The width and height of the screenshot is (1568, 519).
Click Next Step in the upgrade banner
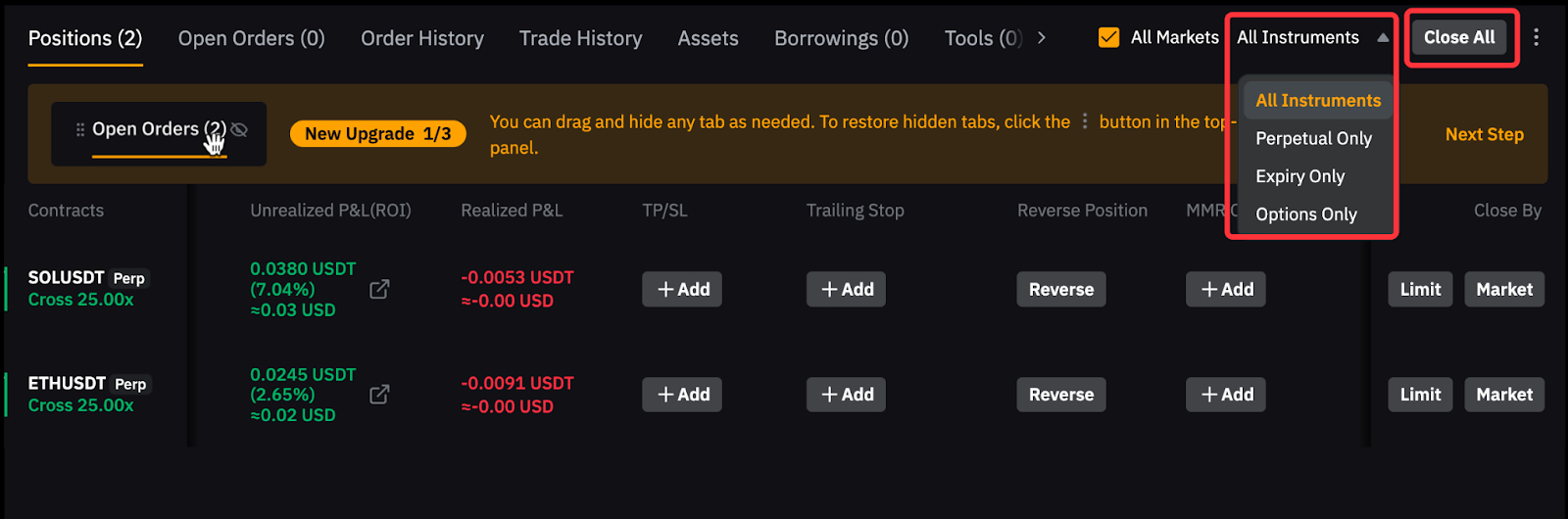1484,134
